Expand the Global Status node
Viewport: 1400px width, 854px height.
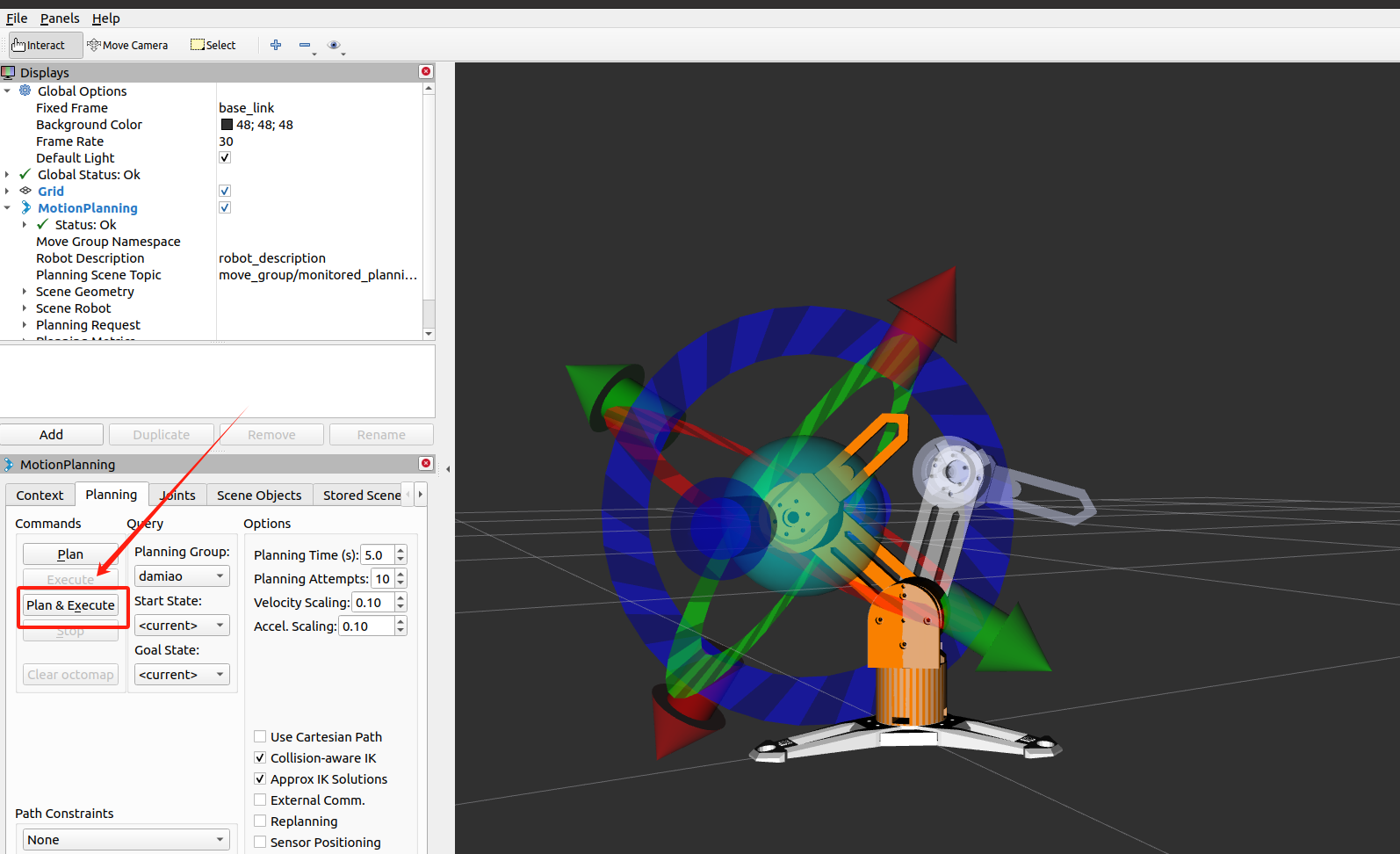click(7, 174)
